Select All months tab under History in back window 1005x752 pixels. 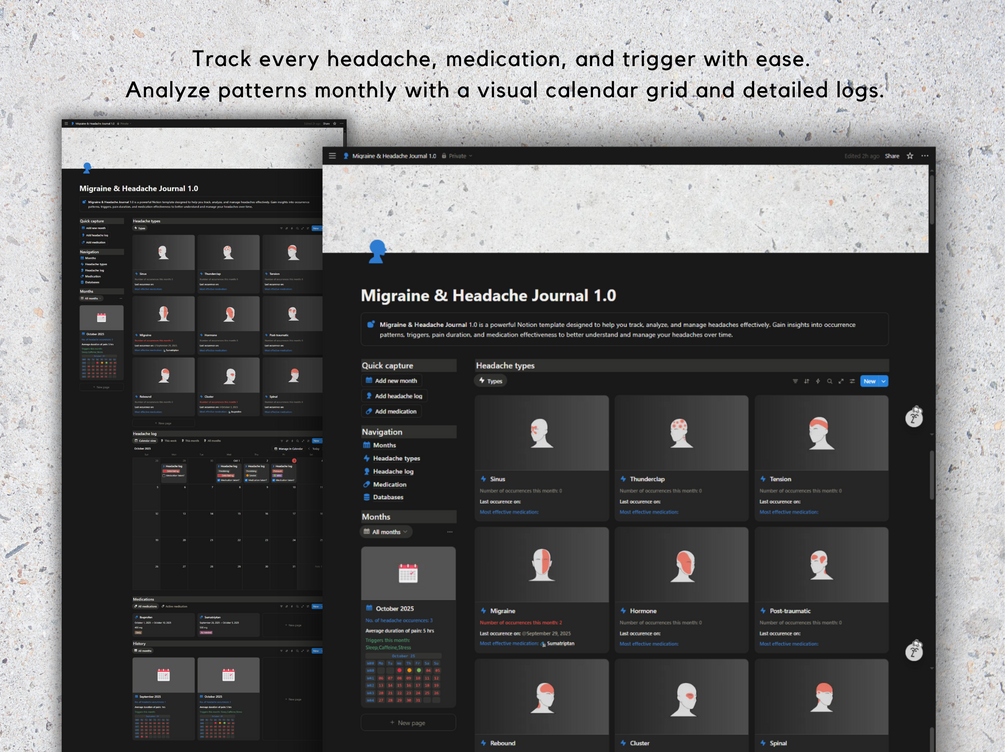[x=143, y=651]
